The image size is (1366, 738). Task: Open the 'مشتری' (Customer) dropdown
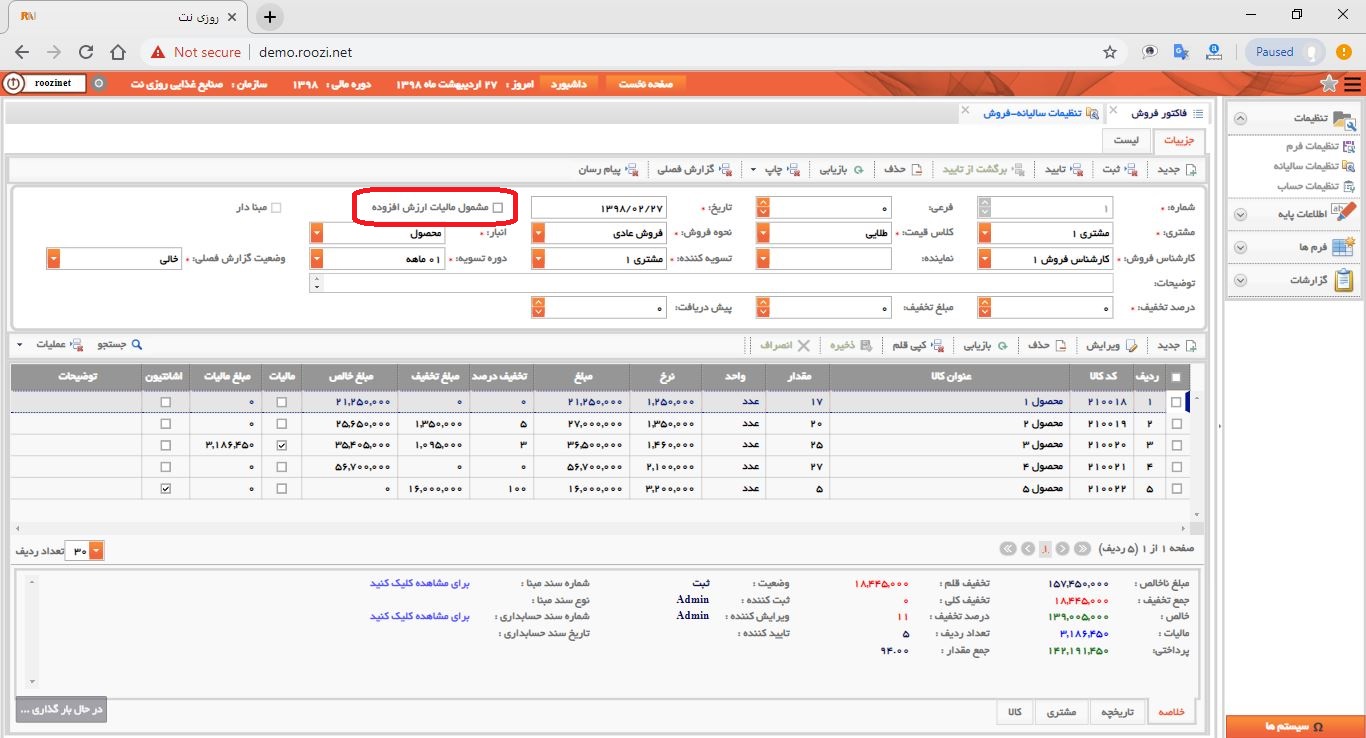(985, 233)
